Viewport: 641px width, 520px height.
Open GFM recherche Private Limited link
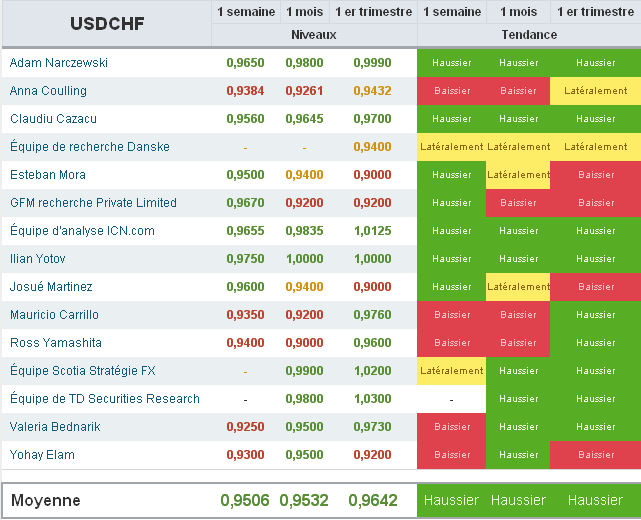(93, 203)
